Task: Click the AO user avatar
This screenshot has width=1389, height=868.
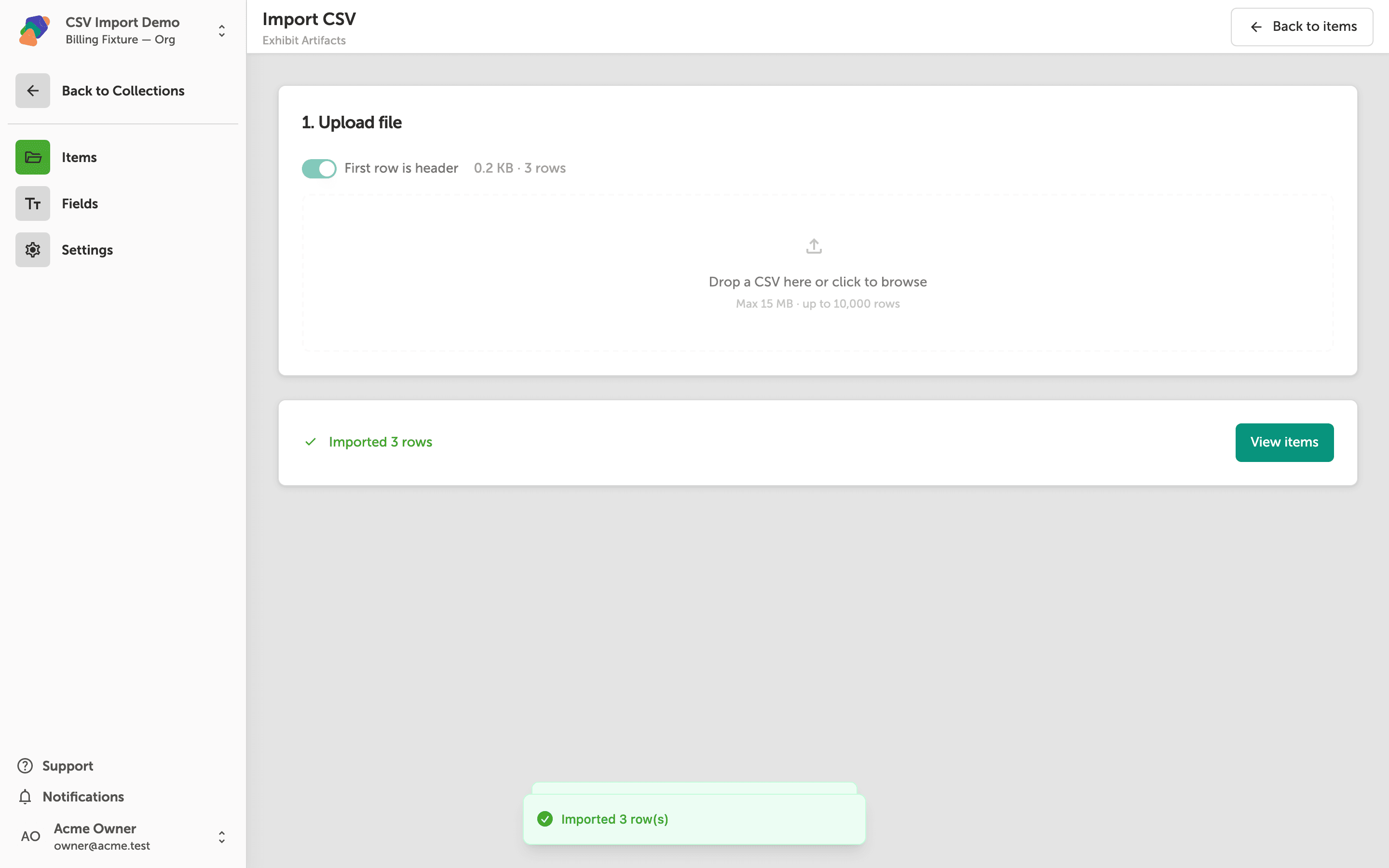Action: point(30,837)
